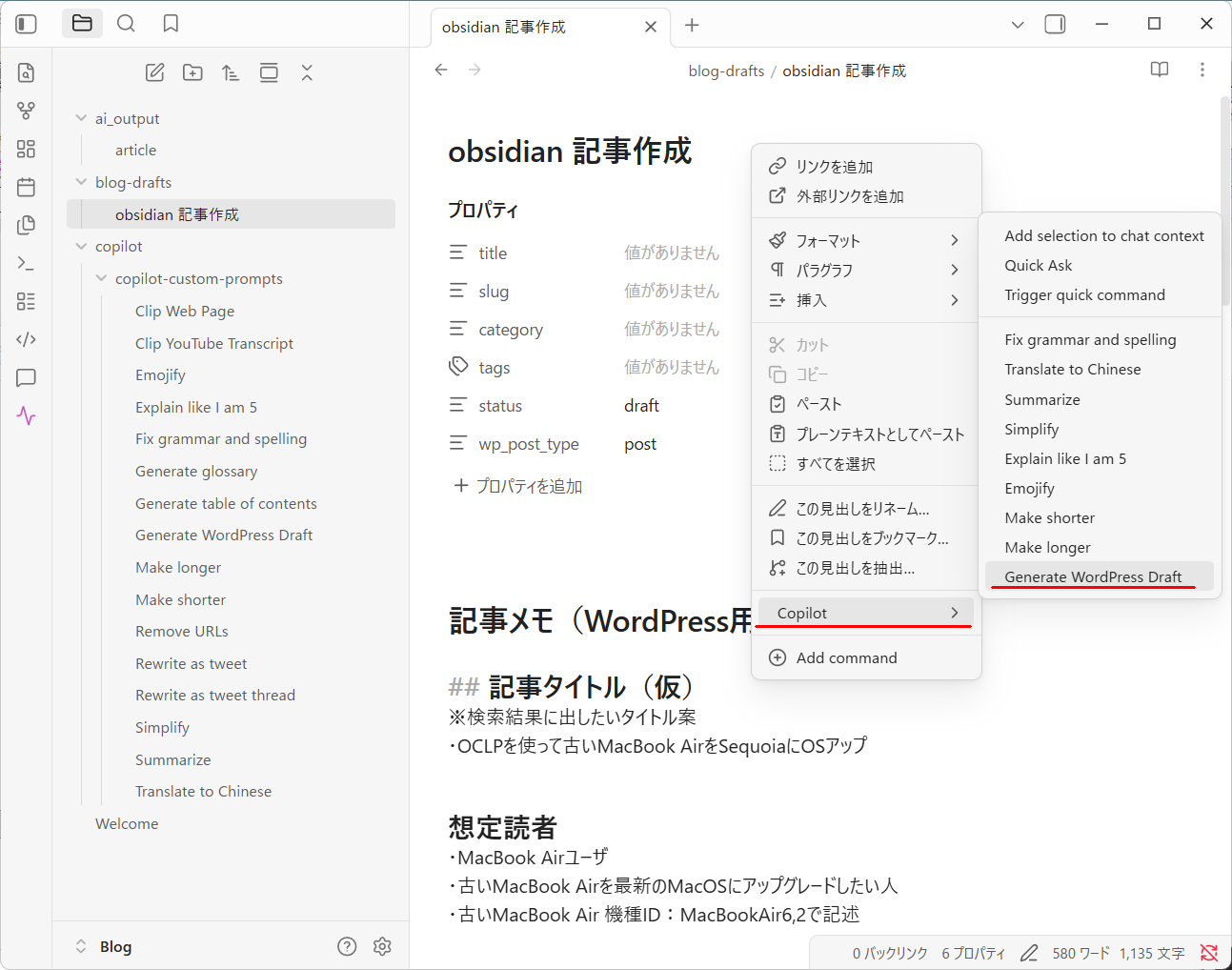Image resolution: width=1232 pixels, height=970 pixels.
Task: Toggle the right sidebar panel
Action: coord(1055,24)
